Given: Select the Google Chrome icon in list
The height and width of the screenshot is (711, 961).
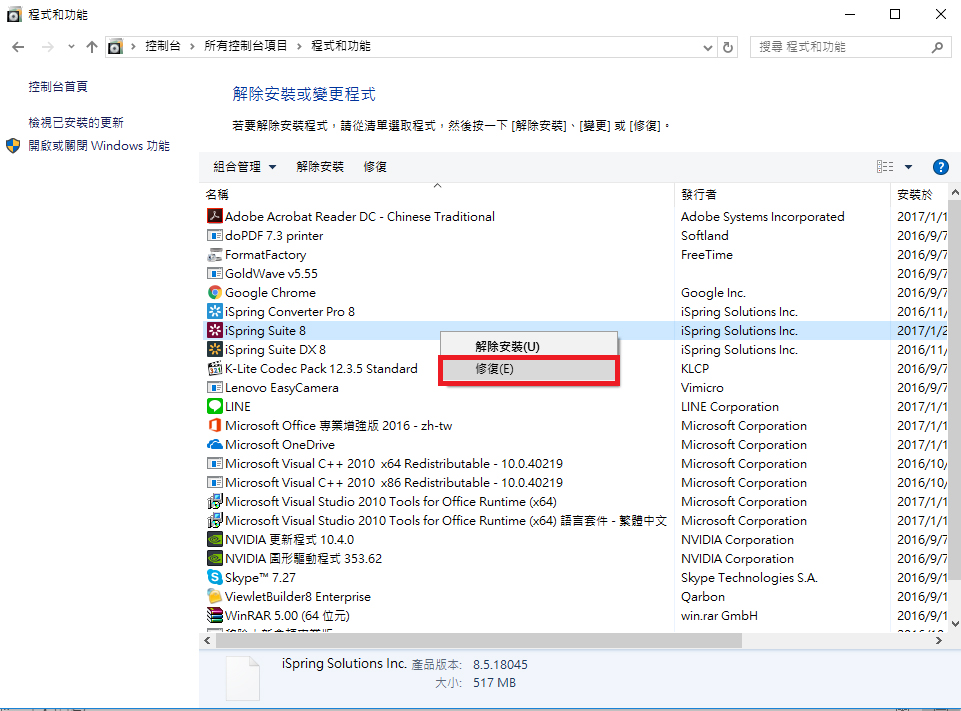Looking at the screenshot, I should tap(213, 293).
